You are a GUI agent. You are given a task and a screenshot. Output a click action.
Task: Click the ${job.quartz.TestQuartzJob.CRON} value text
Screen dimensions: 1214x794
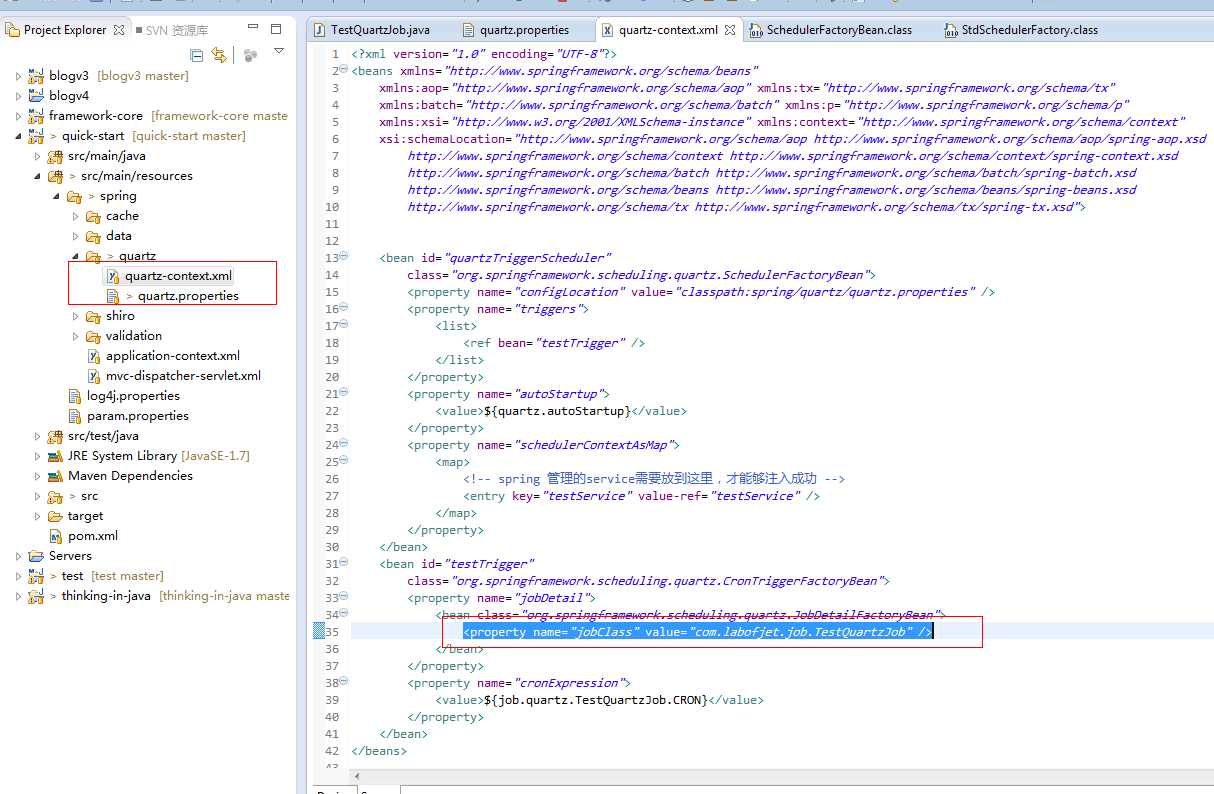(595, 700)
